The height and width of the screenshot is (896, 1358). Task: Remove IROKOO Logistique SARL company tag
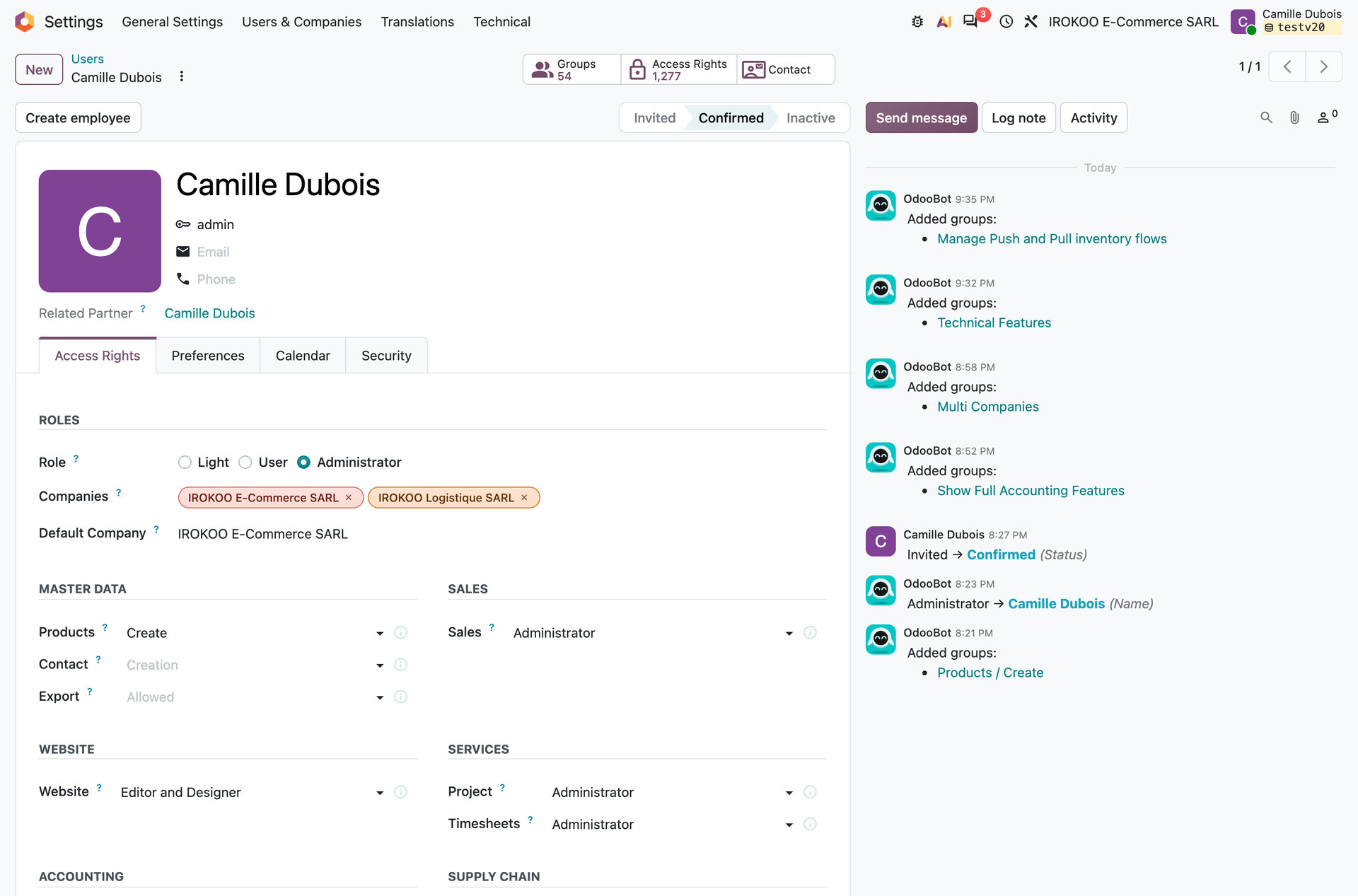click(524, 497)
